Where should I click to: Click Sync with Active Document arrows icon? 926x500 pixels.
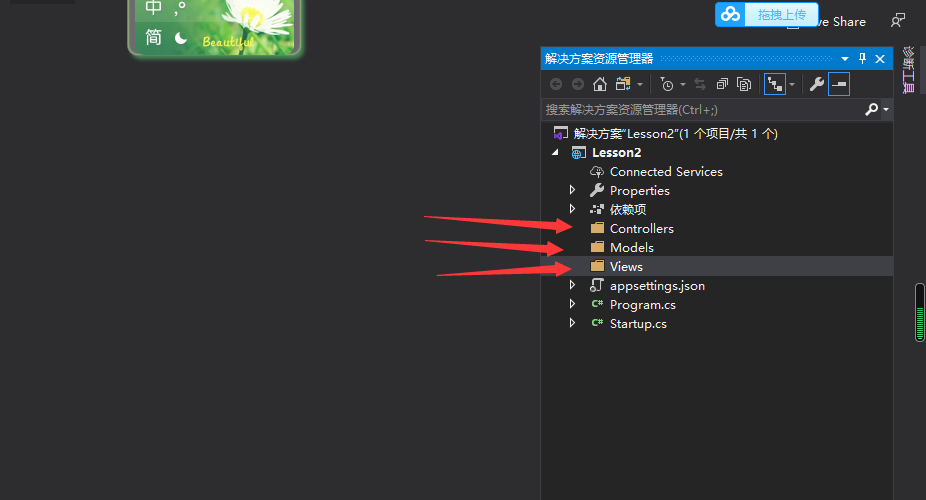pyautogui.click(x=700, y=84)
